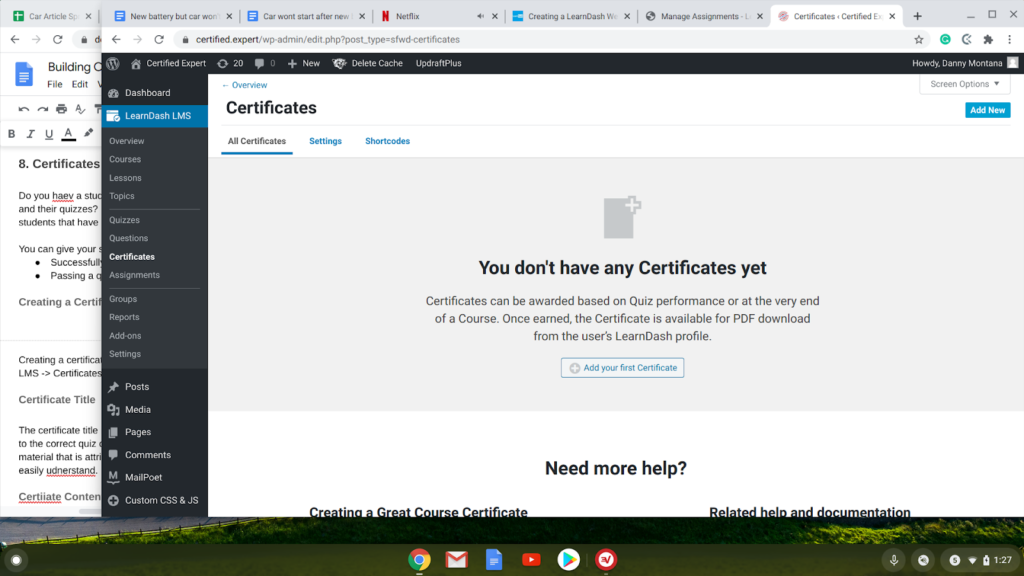Screen dimensions: 1024x576
Task: Reload the Certificates page
Action: [159, 40]
